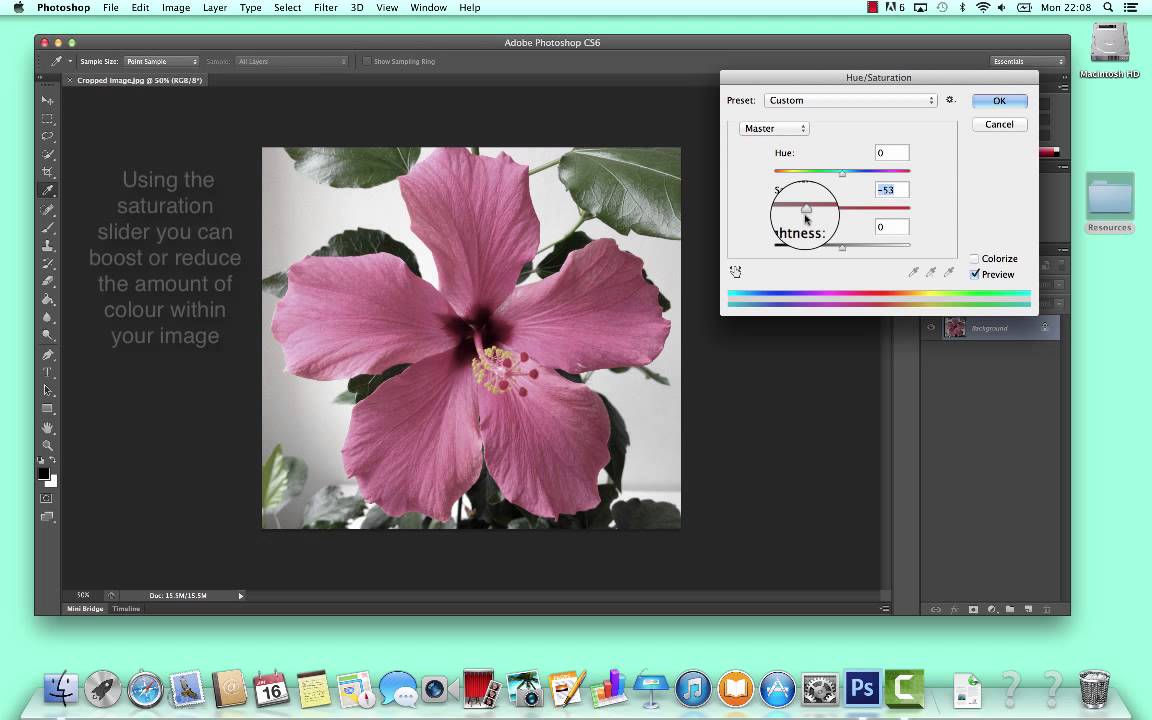Select the Lasso tool
Image resolution: width=1152 pixels, height=720 pixels.
click(48, 136)
